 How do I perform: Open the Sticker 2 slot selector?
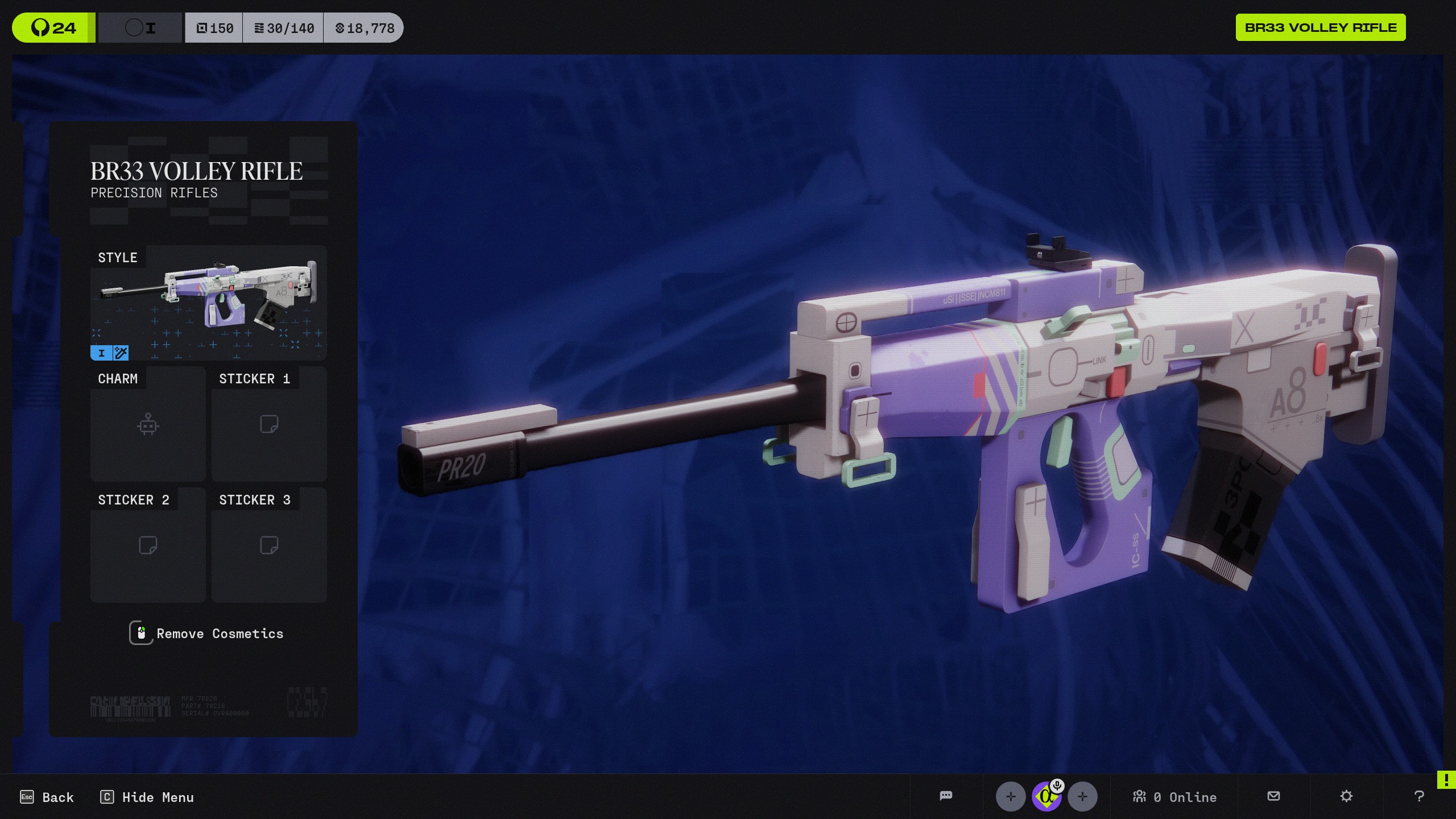(x=148, y=544)
